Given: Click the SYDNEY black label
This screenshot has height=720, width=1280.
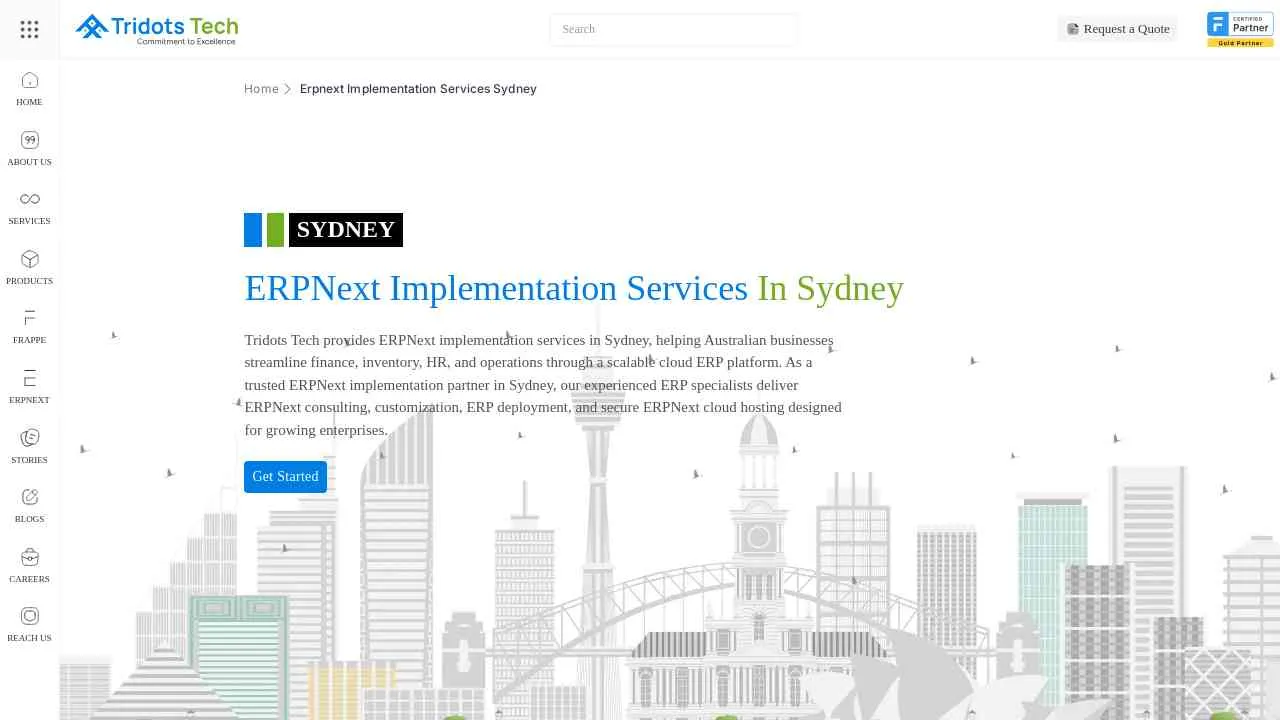Looking at the screenshot, I should (346, 230).
